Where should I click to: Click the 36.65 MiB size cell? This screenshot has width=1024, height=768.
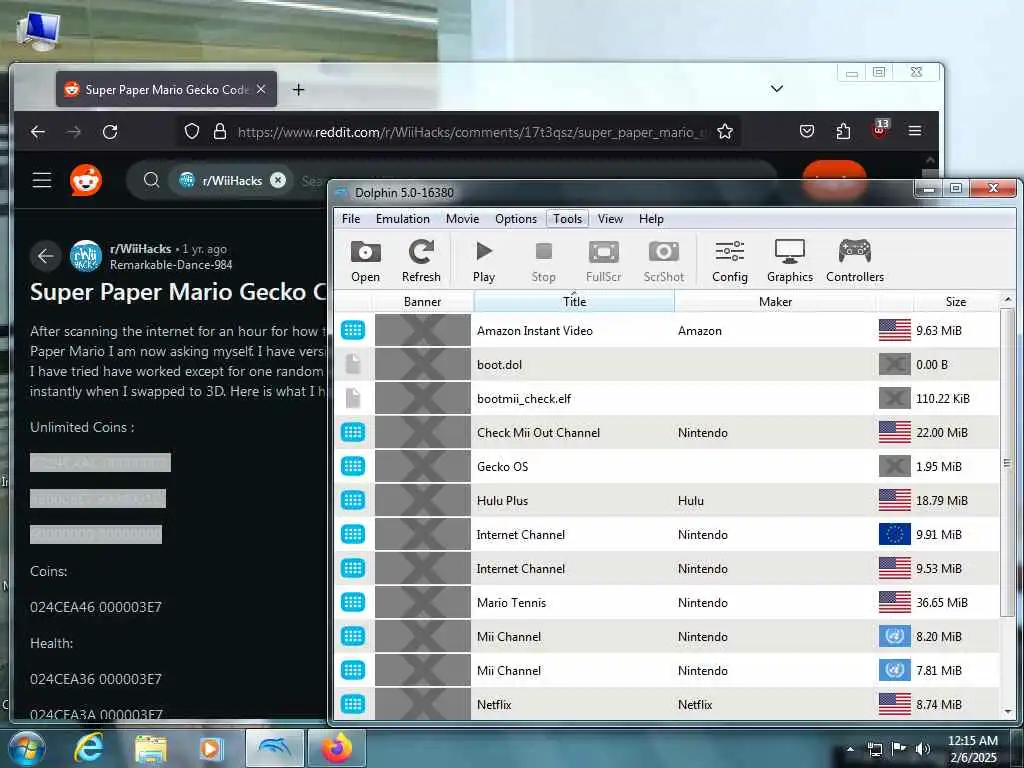941,602
